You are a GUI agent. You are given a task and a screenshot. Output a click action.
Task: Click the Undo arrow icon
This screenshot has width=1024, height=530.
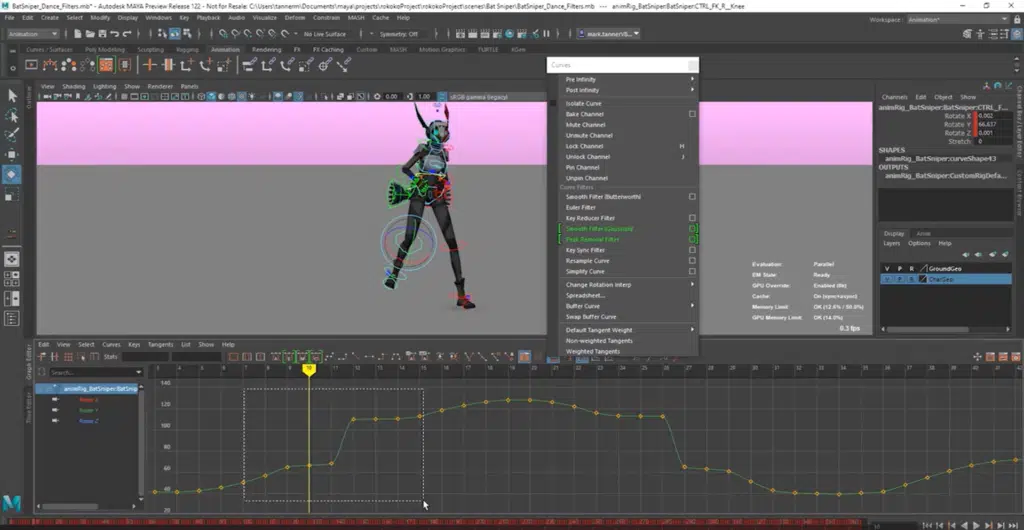click(114, 34)
